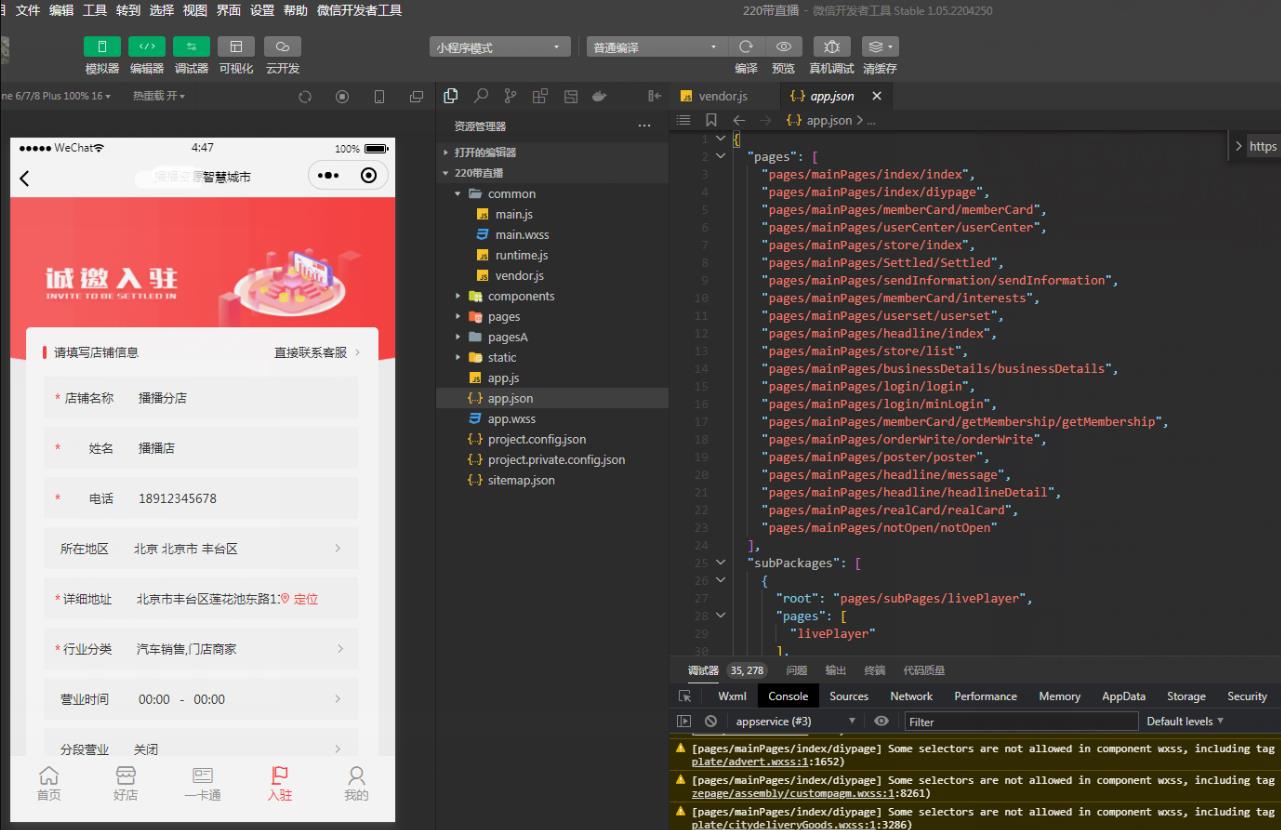This screenshot has height=830, width=1281.
Task: Click the 真机调试 remote debug icon
Action: (x=832, y=47)
